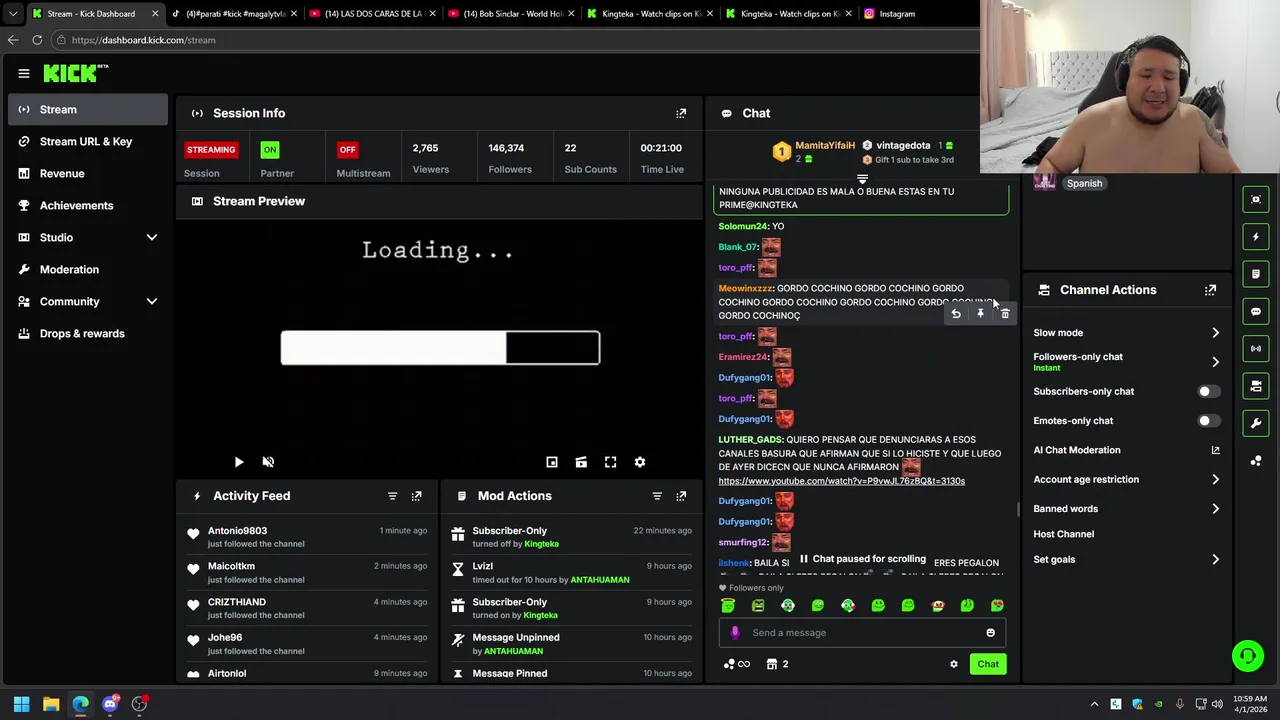Filter the Activity Feed list
1280x720 pixels.
pyautogui.click(x=392, y=496)
